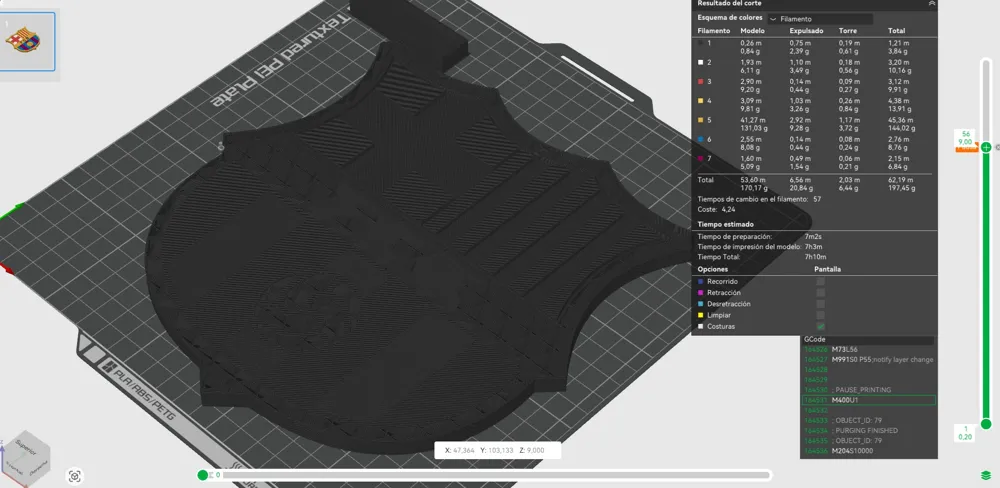1000x488 pixels.
Task: Click the white filament 2 color swatch
Action: 701,63
